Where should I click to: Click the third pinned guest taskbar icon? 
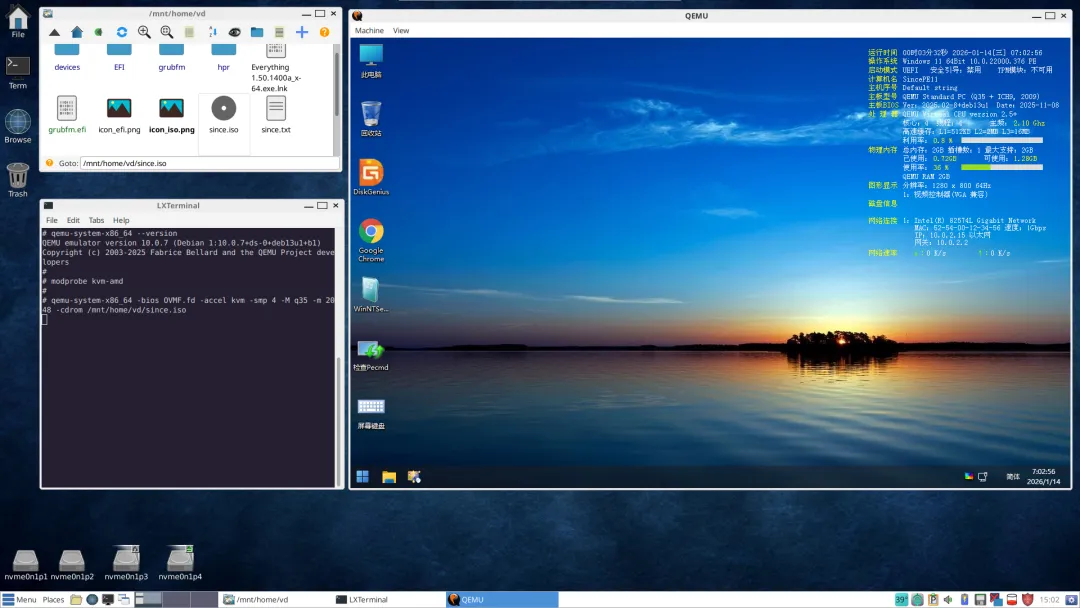point(414,476)
